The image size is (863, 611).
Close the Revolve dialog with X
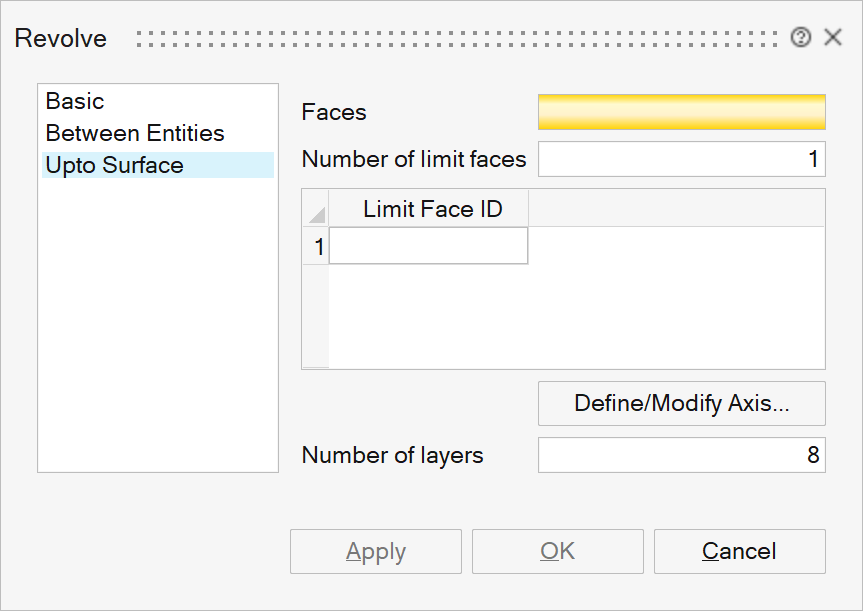[832, 38]
